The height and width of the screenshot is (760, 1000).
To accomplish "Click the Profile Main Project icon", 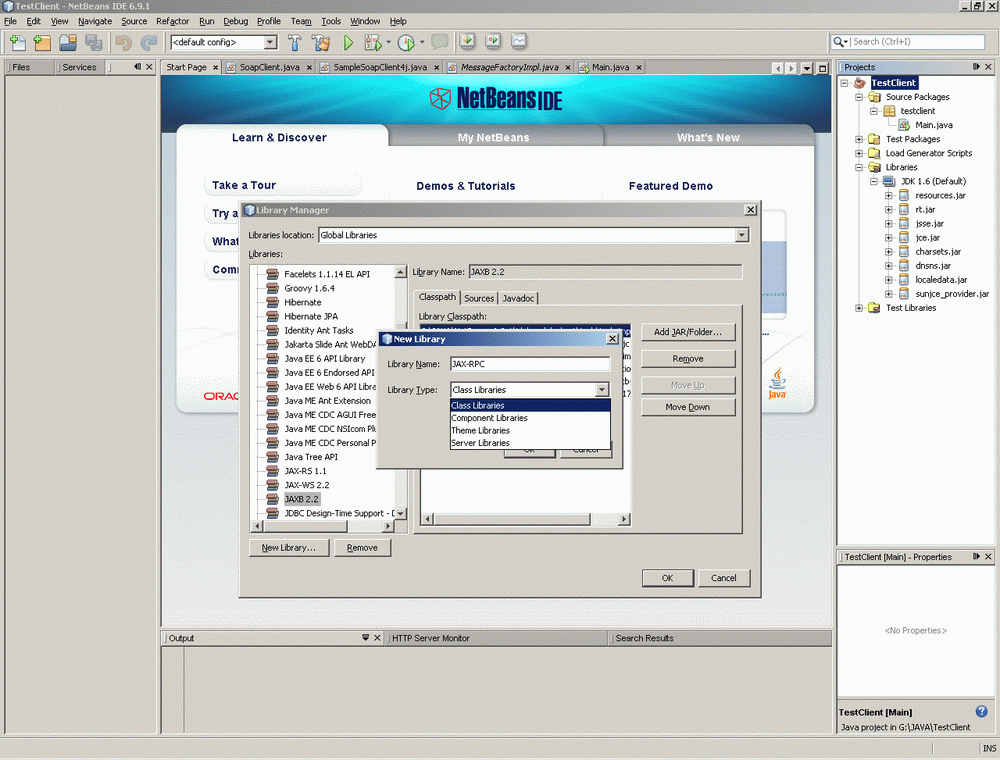I will pyautogui.click(x=406, y=43).
